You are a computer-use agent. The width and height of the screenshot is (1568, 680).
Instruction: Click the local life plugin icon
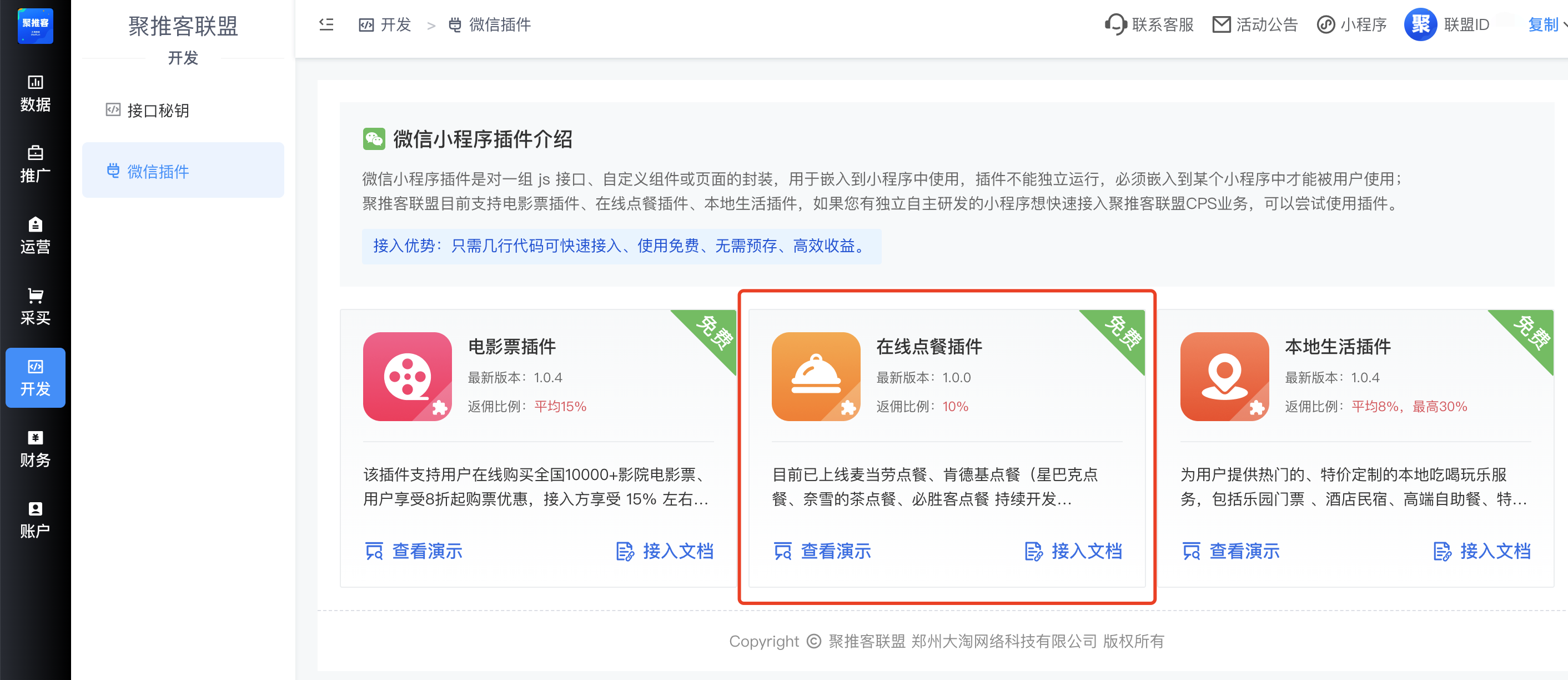point(1224,376)
